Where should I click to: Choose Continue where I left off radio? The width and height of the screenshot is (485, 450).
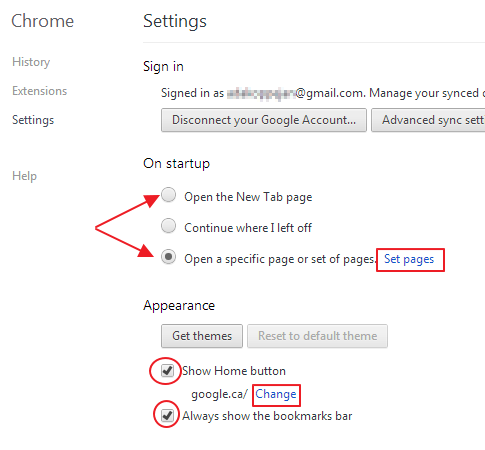(168, 226)
